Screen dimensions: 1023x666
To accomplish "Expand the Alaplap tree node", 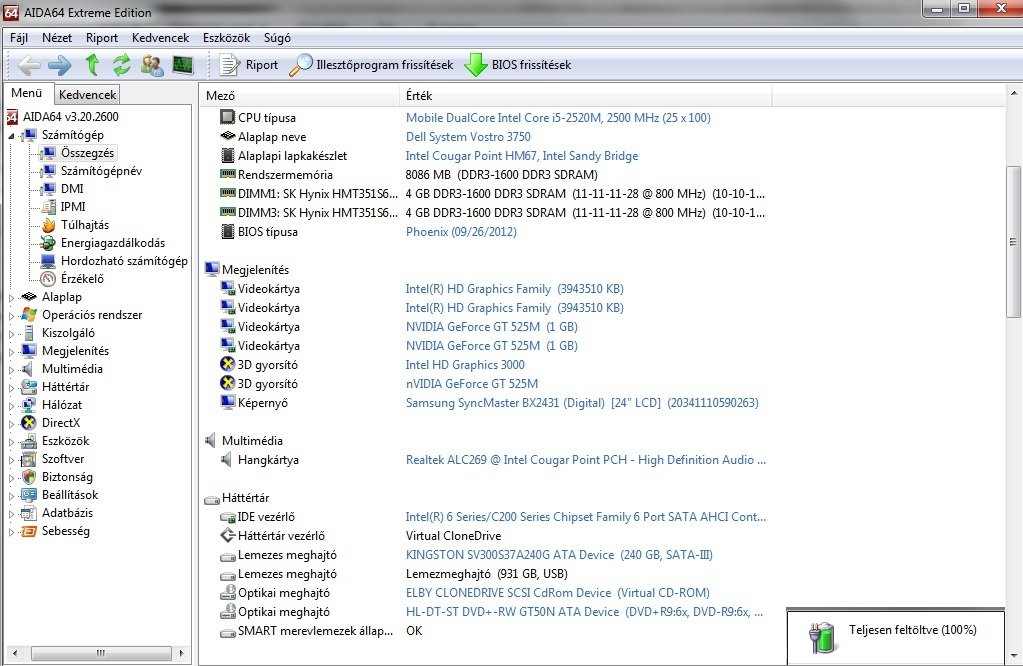I will 11,297.
